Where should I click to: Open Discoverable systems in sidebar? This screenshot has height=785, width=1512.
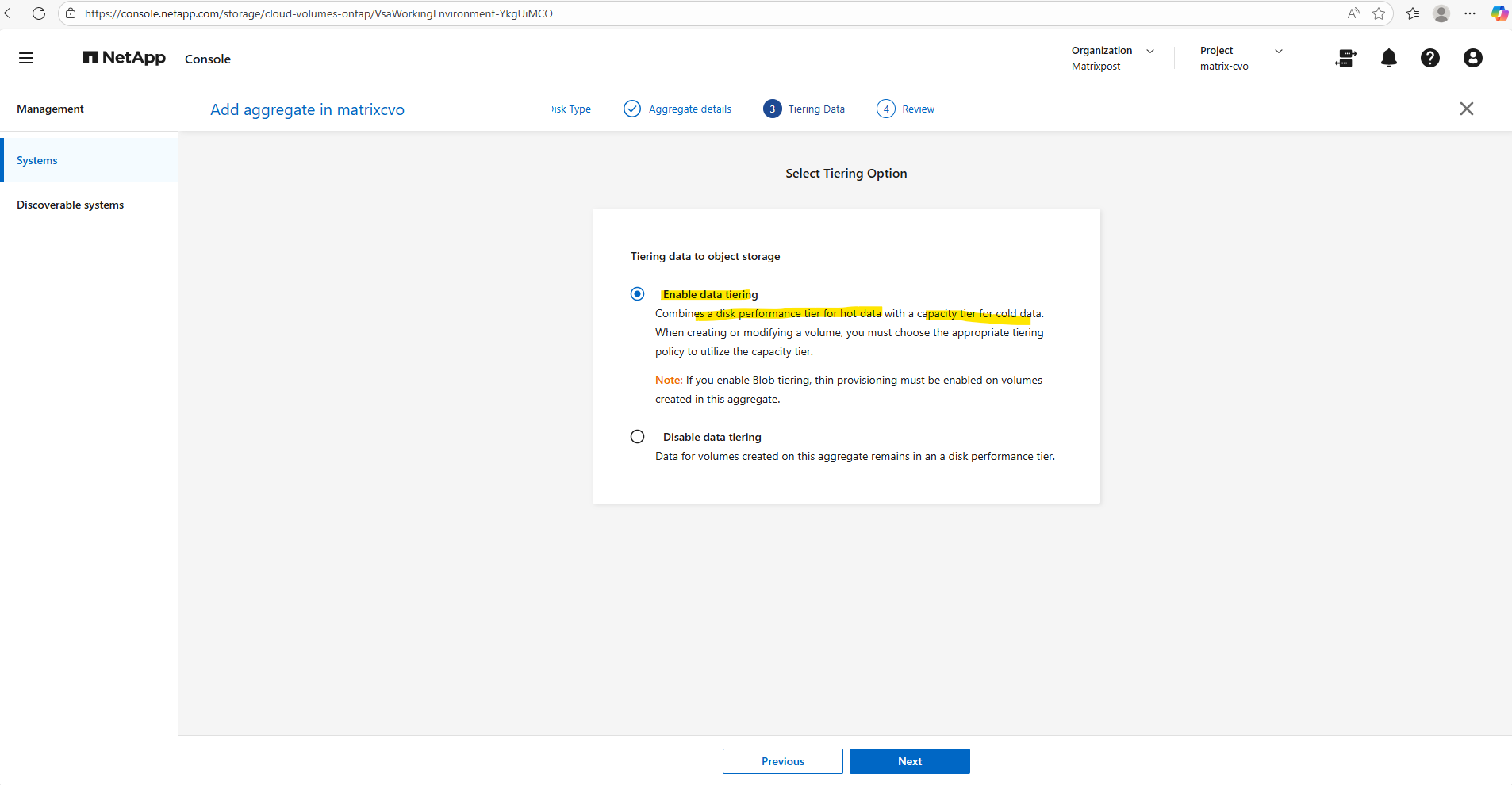tap(70, 205)
